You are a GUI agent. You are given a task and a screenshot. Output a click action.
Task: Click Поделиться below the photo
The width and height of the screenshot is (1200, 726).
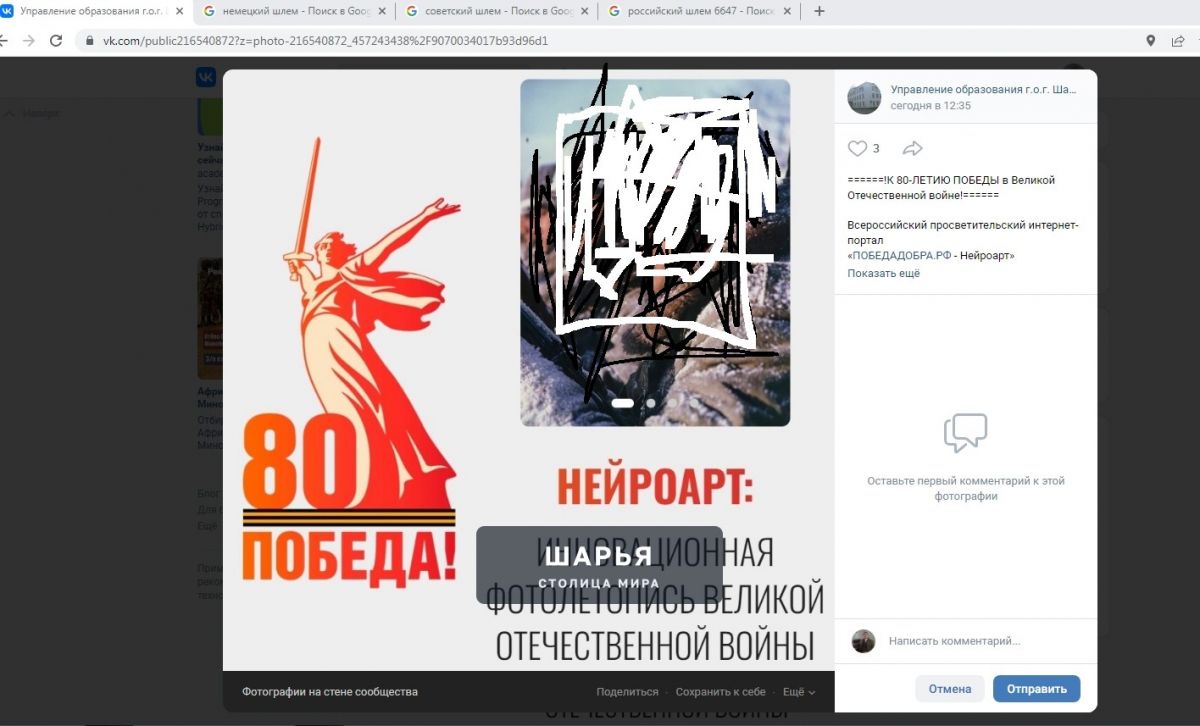[627, 692]
